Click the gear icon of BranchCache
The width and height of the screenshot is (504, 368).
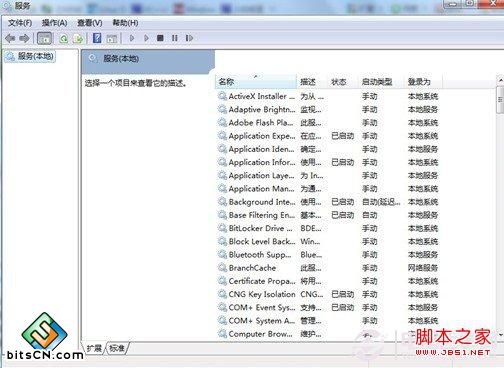[x=222, y=268]
